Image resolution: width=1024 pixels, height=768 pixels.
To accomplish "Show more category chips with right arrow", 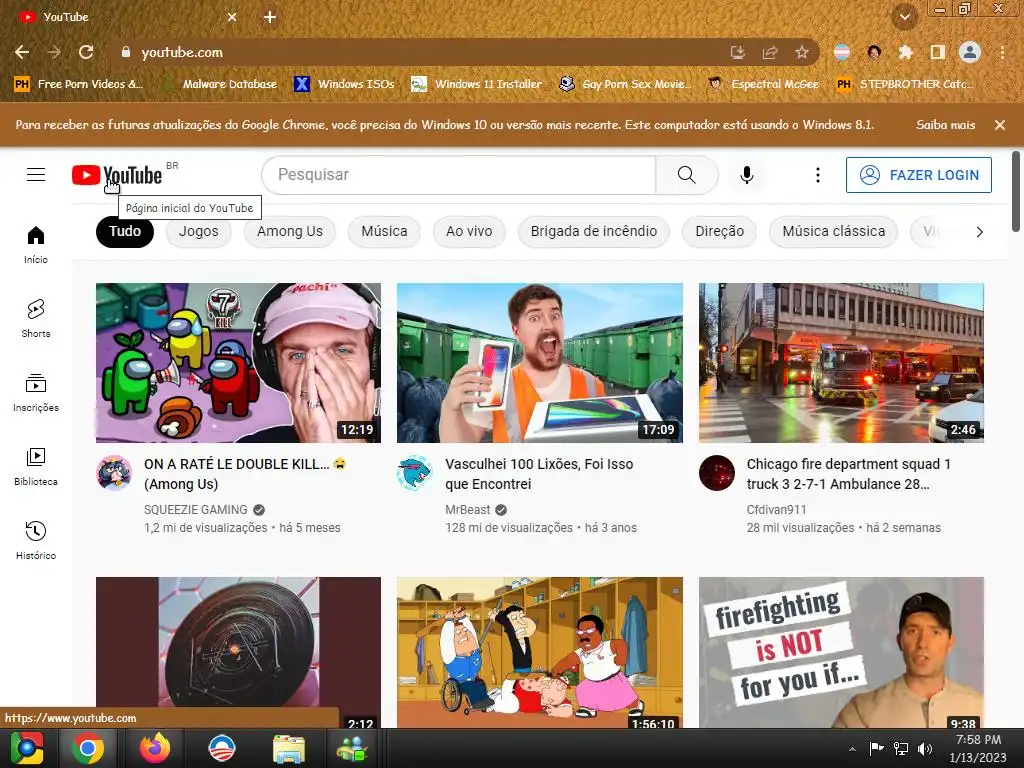I will pyautogui.click(x=980, y=232).
